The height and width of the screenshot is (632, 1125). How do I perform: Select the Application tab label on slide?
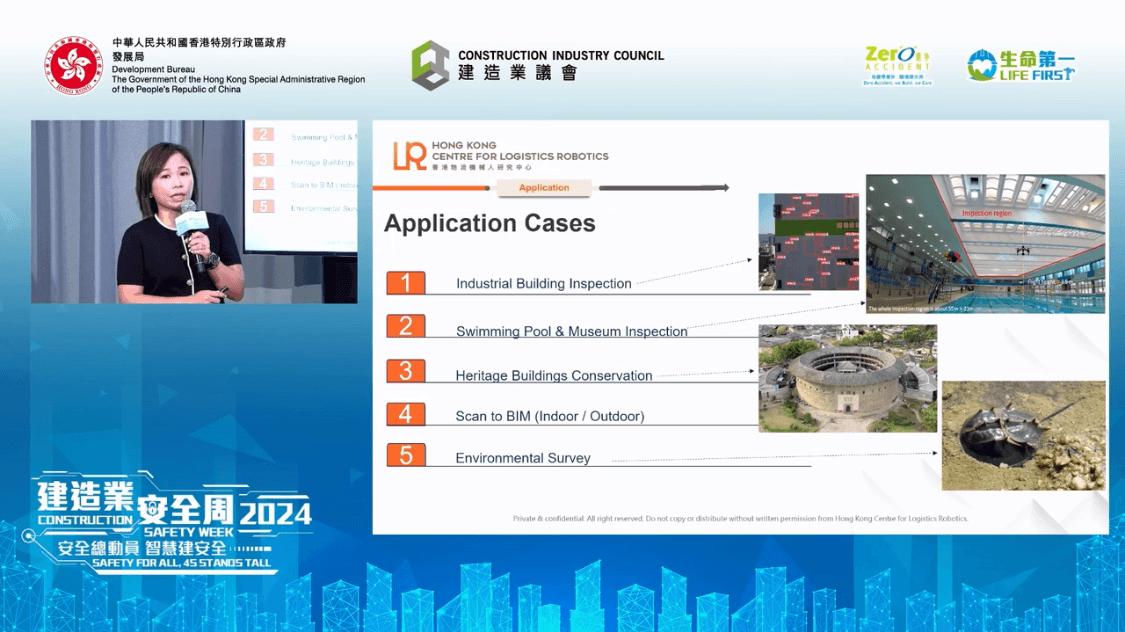pyautogui.click(x=544, y=188)
